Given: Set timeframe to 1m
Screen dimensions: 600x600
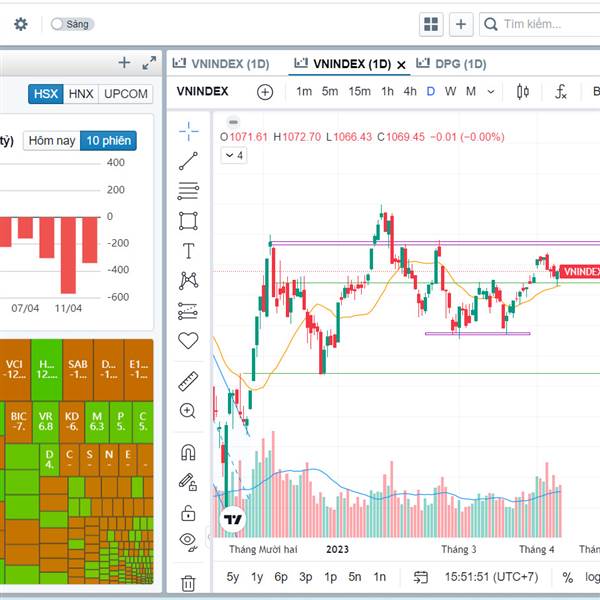Looking at the screenshot, I should click(304, 91).
